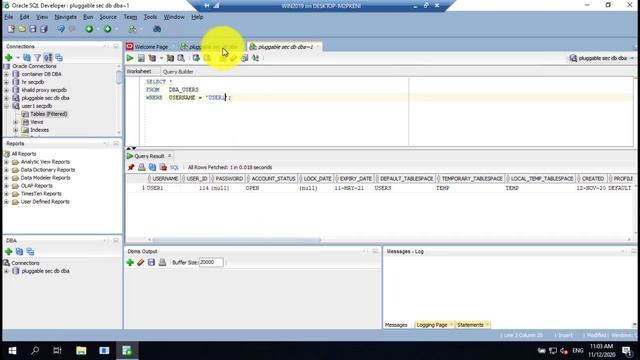Open File Explorer from taskbar
The image size is (640, 360).
(81, 351)
